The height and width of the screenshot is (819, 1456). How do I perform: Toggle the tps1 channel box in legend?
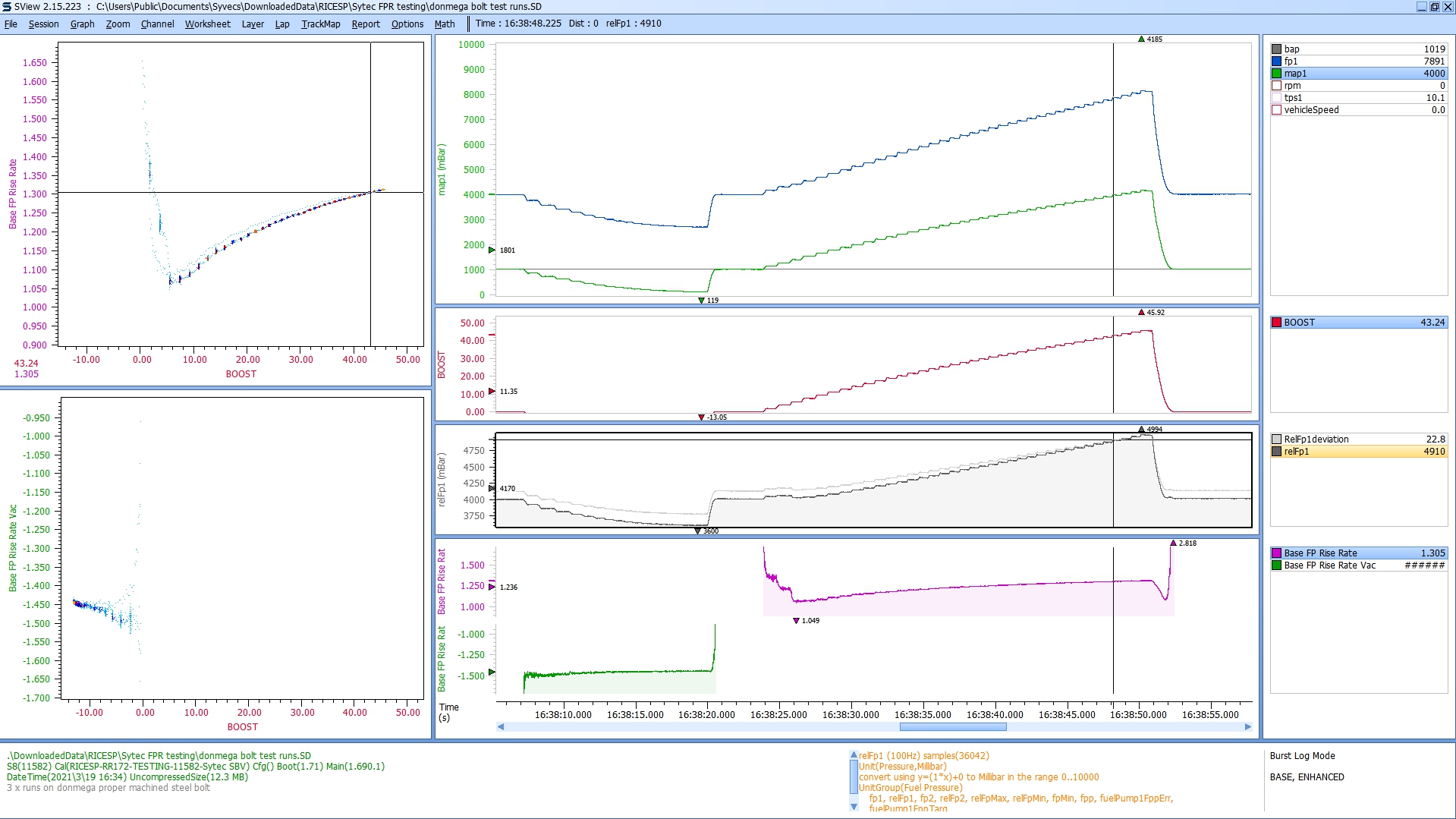[1276, 98]
